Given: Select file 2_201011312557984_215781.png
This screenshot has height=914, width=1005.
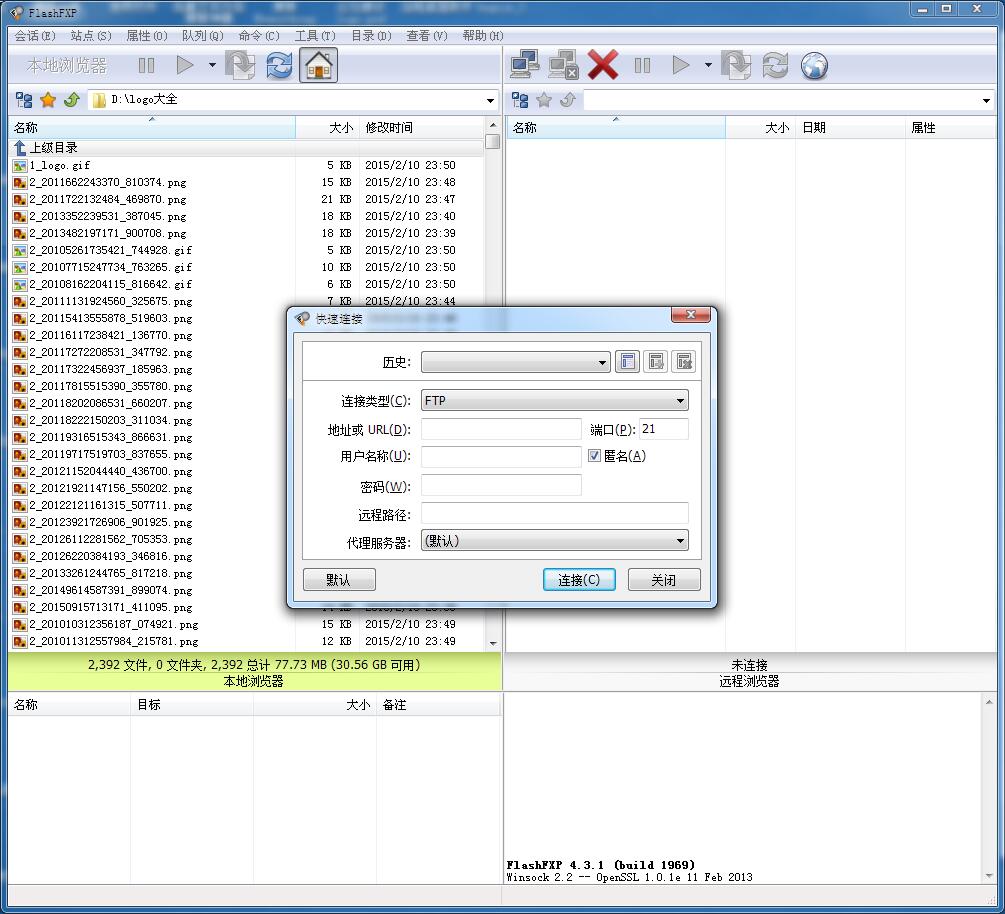Looking at the screenshot, I should 113,642.
